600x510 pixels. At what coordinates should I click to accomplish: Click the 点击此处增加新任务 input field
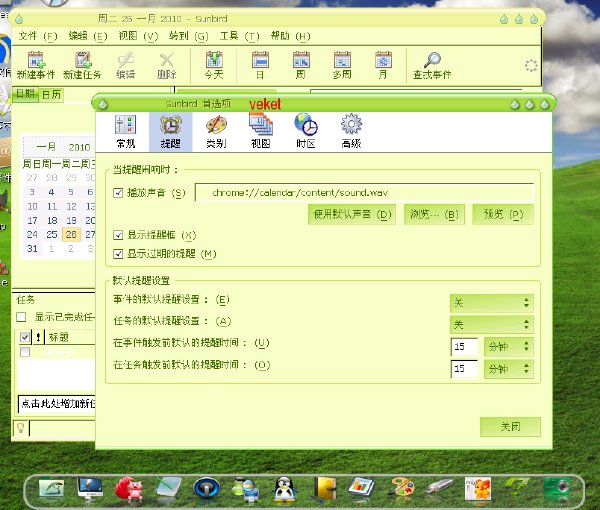pyautogui.click(x=57, y=404)
